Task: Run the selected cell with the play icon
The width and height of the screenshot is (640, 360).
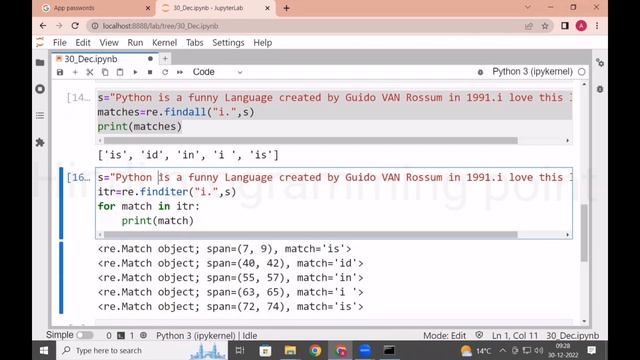Action: click(x=135, y=72)
